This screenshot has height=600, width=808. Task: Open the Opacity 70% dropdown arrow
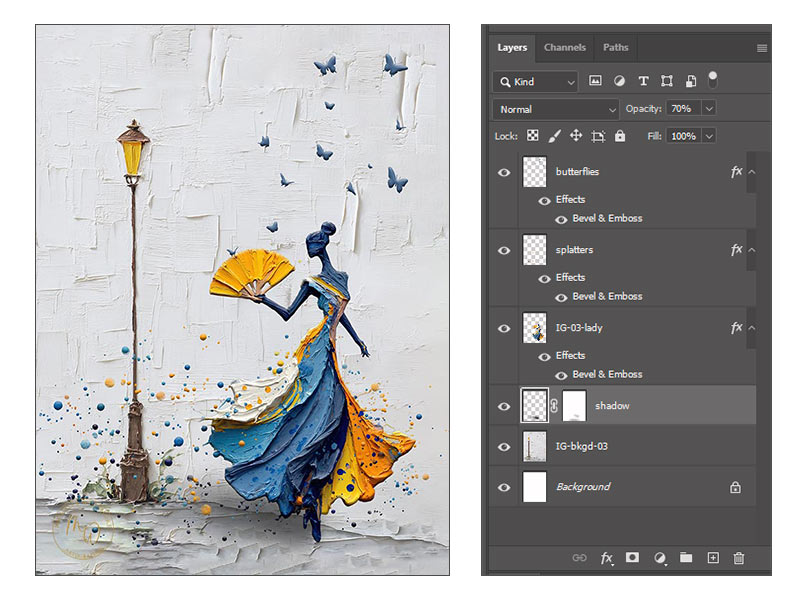(x=709, y=109)
